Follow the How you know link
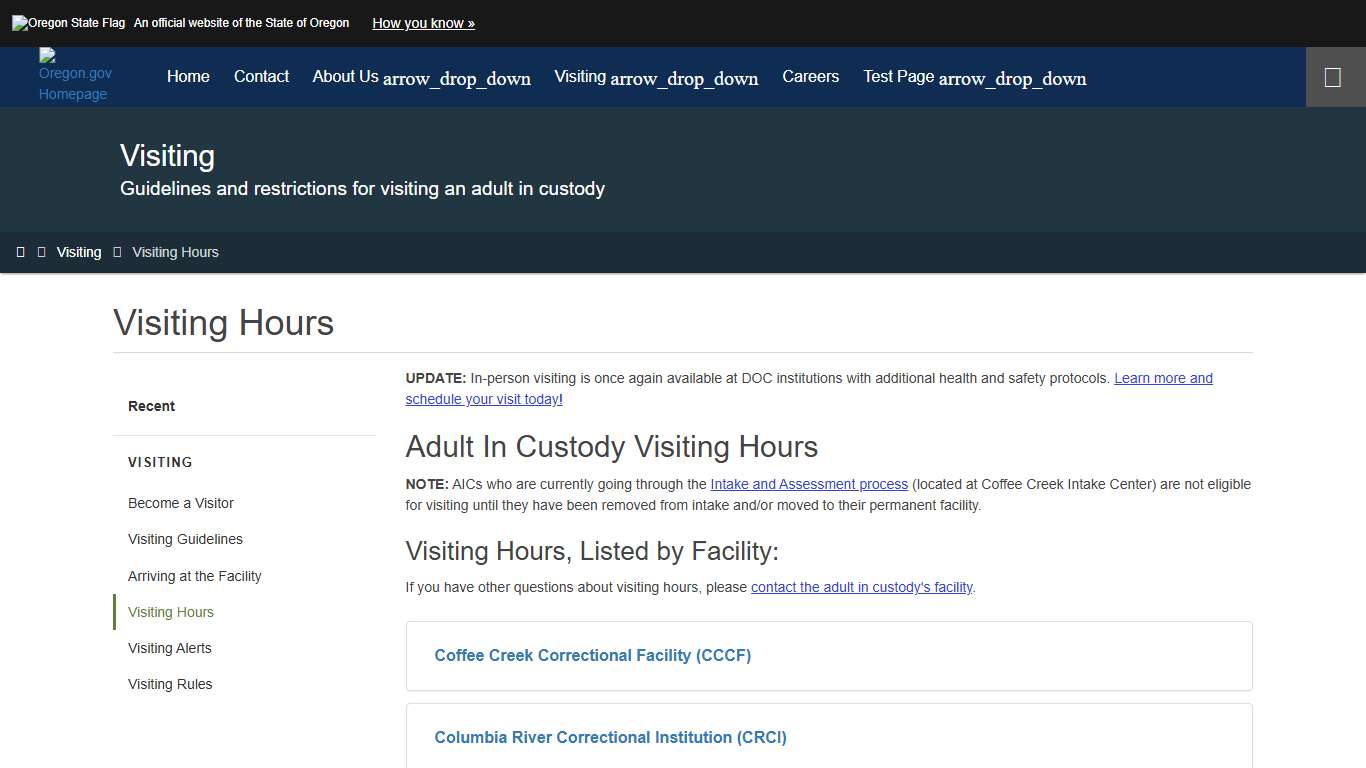The width and height of the screenshot is (1366, 768). (x=423, y=23)
